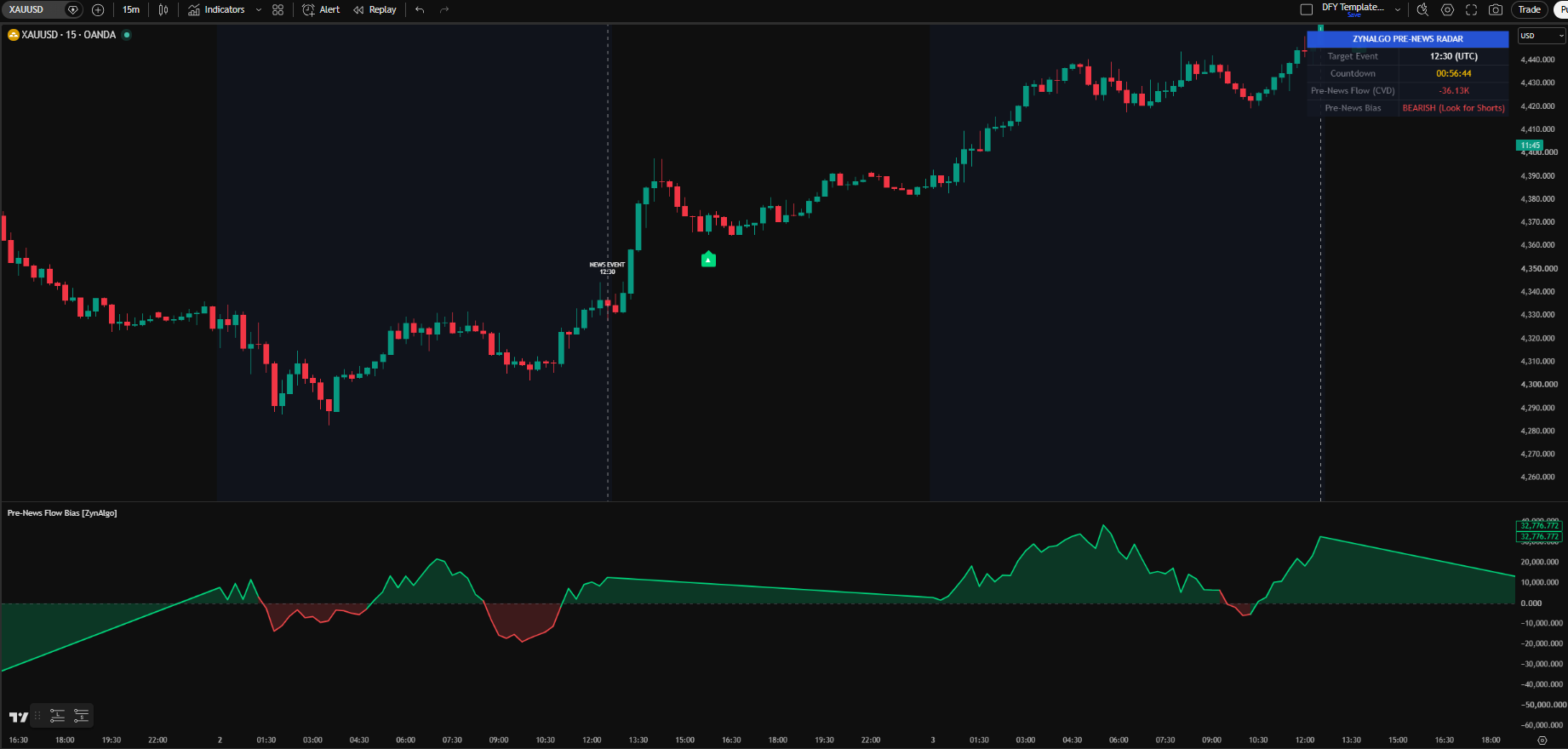Select the long position (L) tool
1568x749 pixels.
[57, 716]
